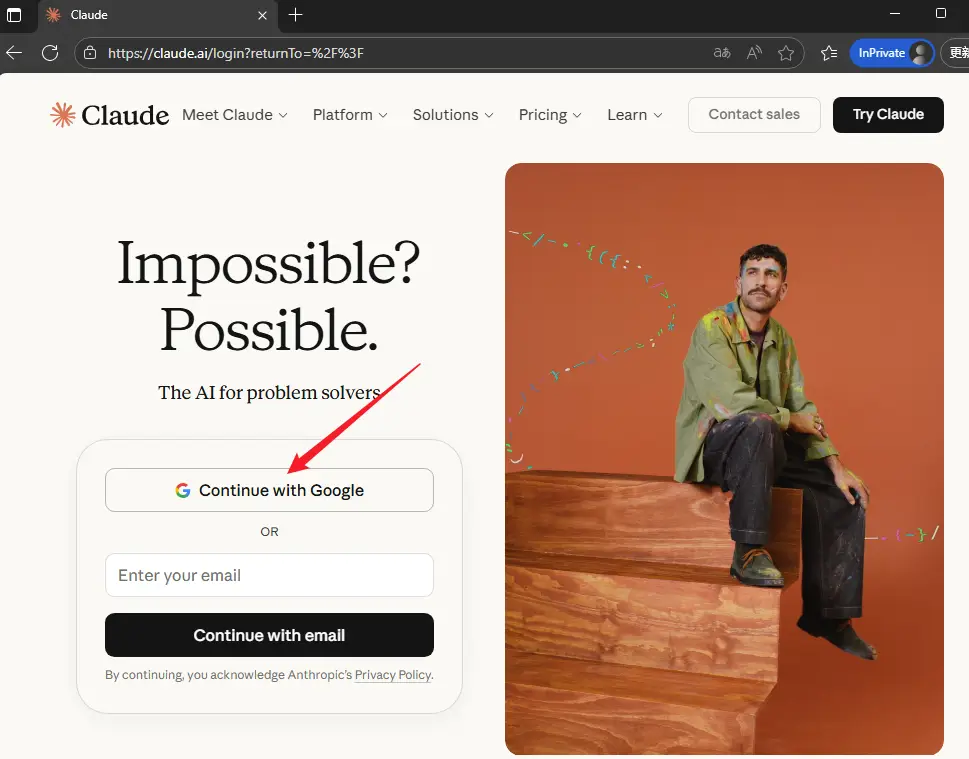Click the InPrivate profile avatar
Screen dimensions: 969x759
pos(922,52)
